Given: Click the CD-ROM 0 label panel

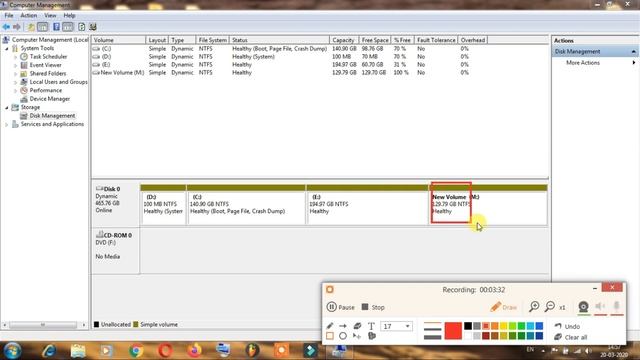Looking at the screenshot, I should tap(116, 250).
